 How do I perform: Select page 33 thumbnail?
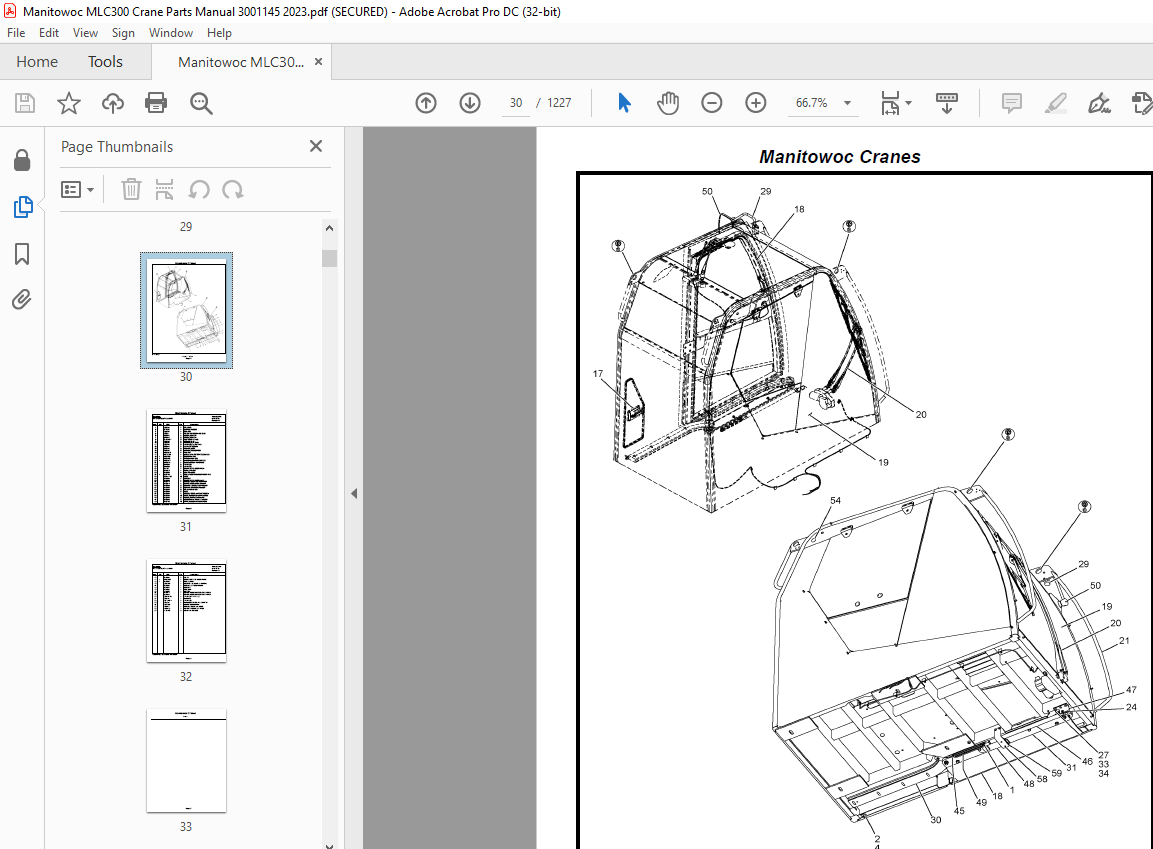[187, 761]
